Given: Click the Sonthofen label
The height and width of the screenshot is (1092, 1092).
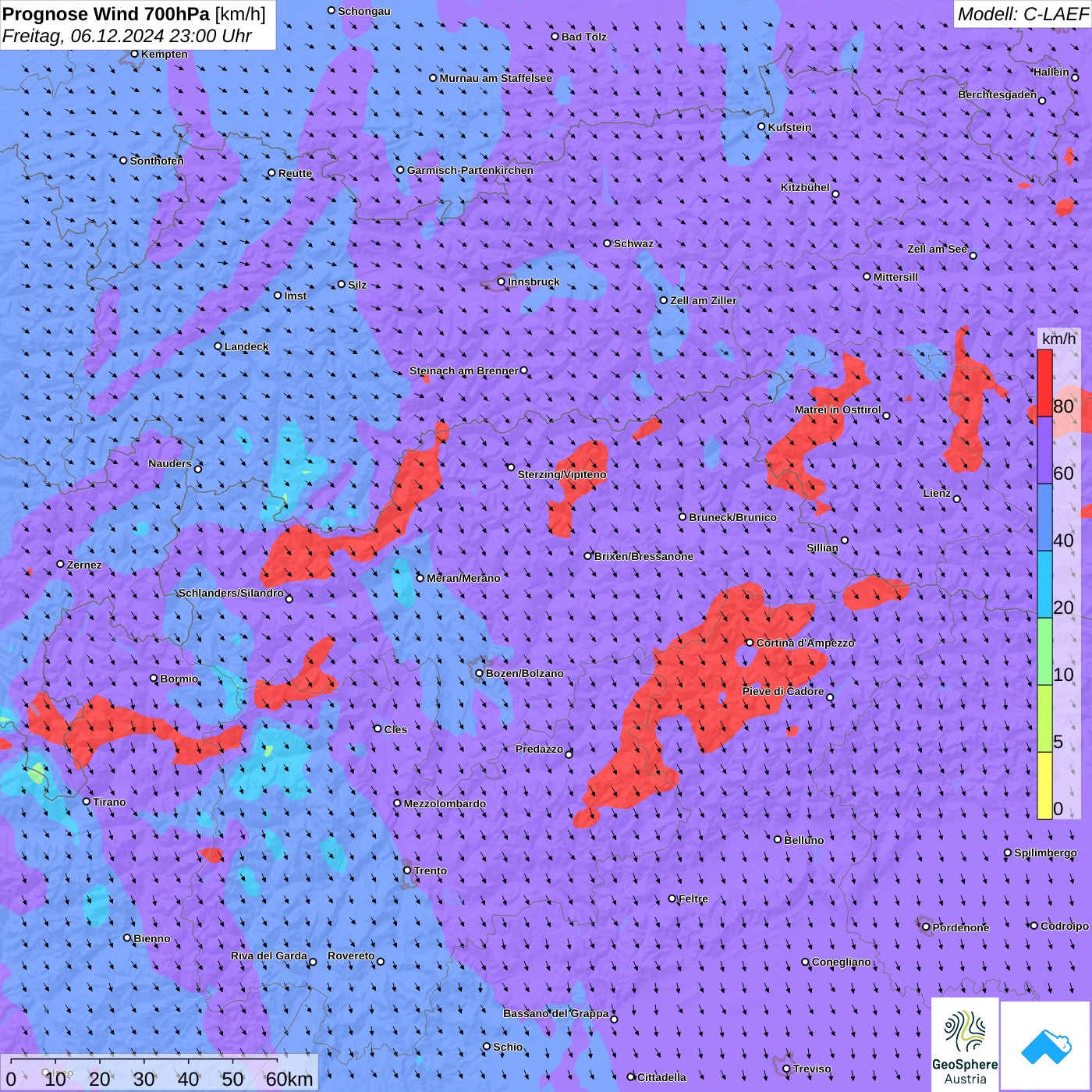Looking at the screenshot, I should pyautogui.click(x=157, y=161).
